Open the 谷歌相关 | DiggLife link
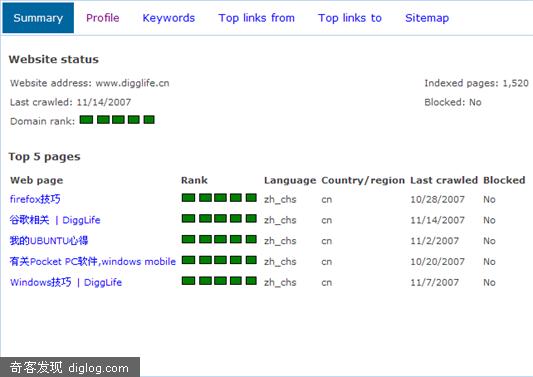Viewport: 533px width, 377px height. tap(55, 220)
